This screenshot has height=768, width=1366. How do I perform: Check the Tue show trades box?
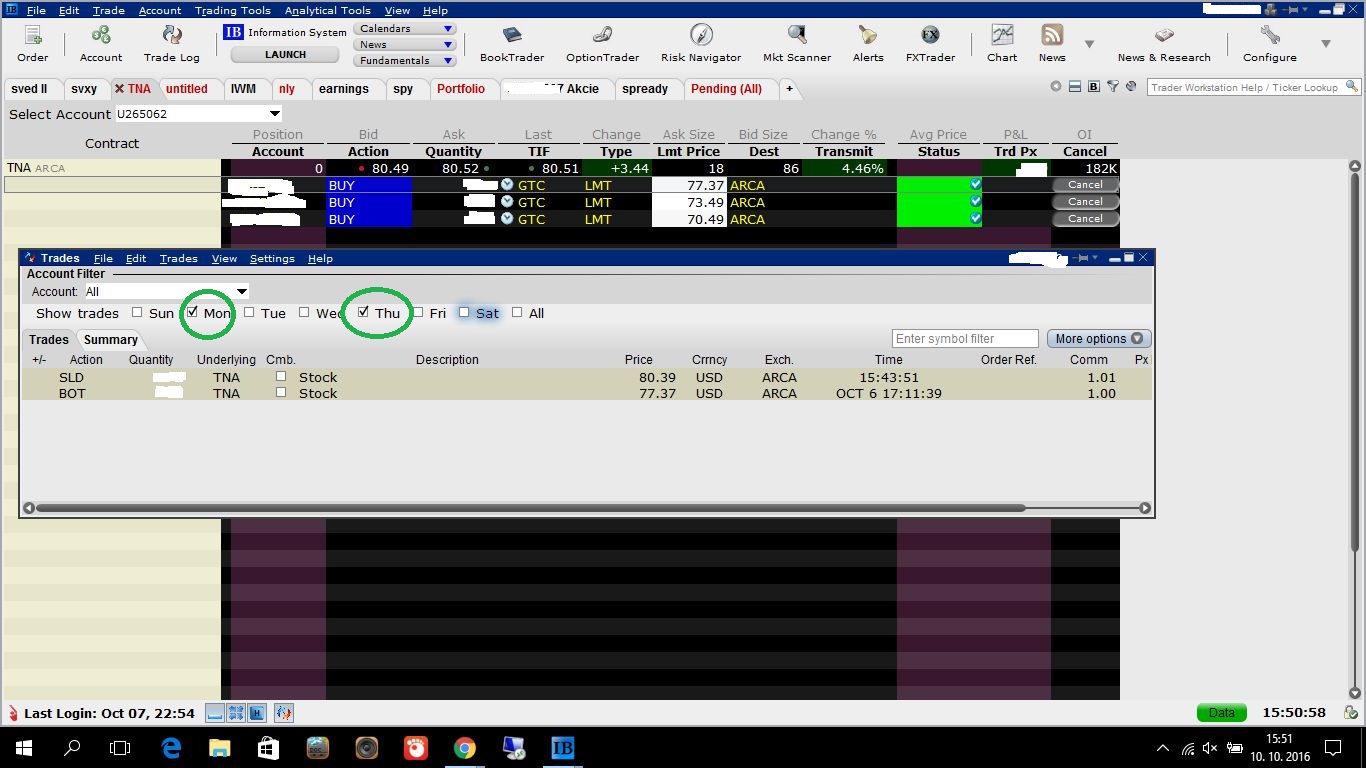[x=249, y=312]
